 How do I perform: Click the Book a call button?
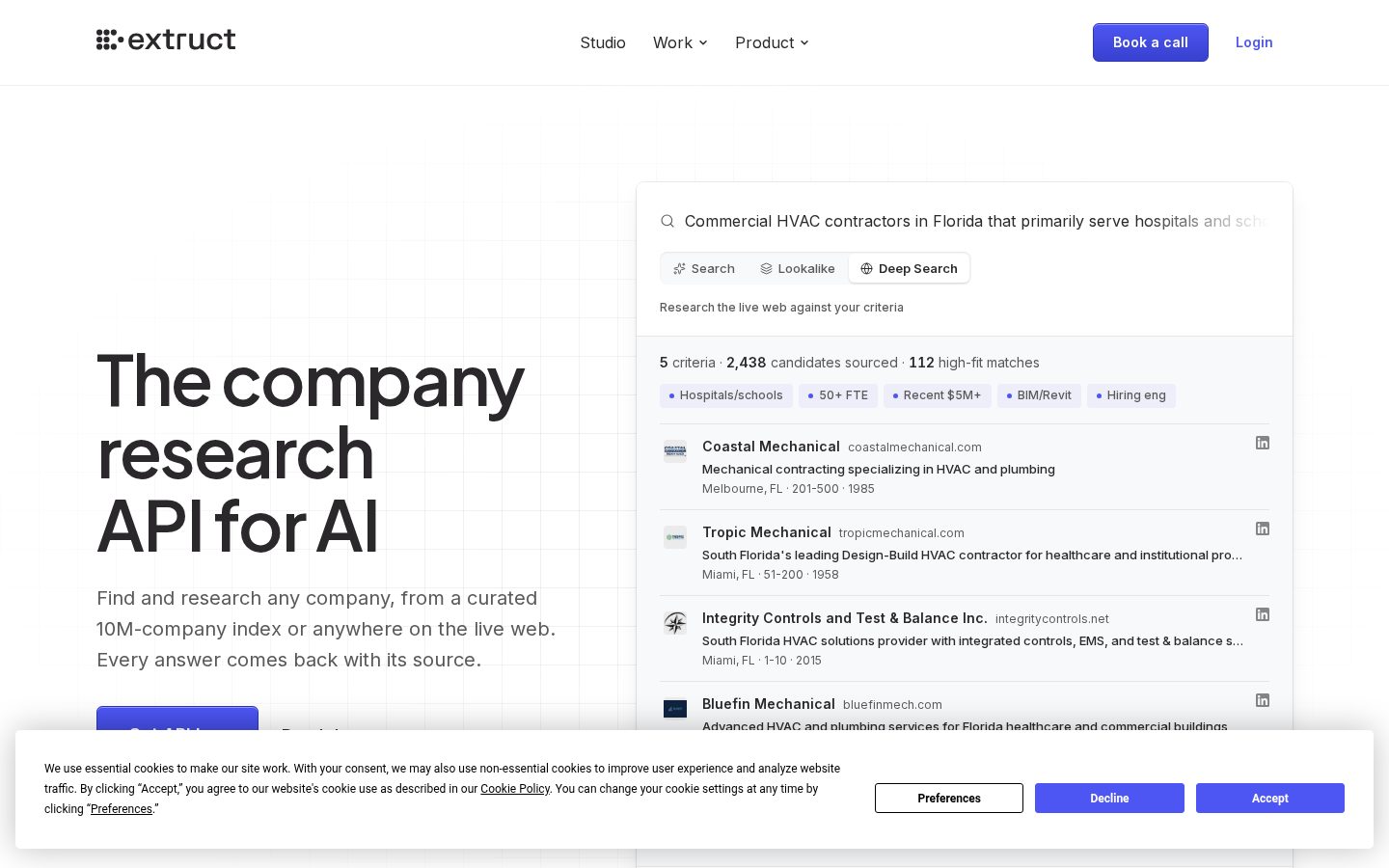coord(1150,42)
